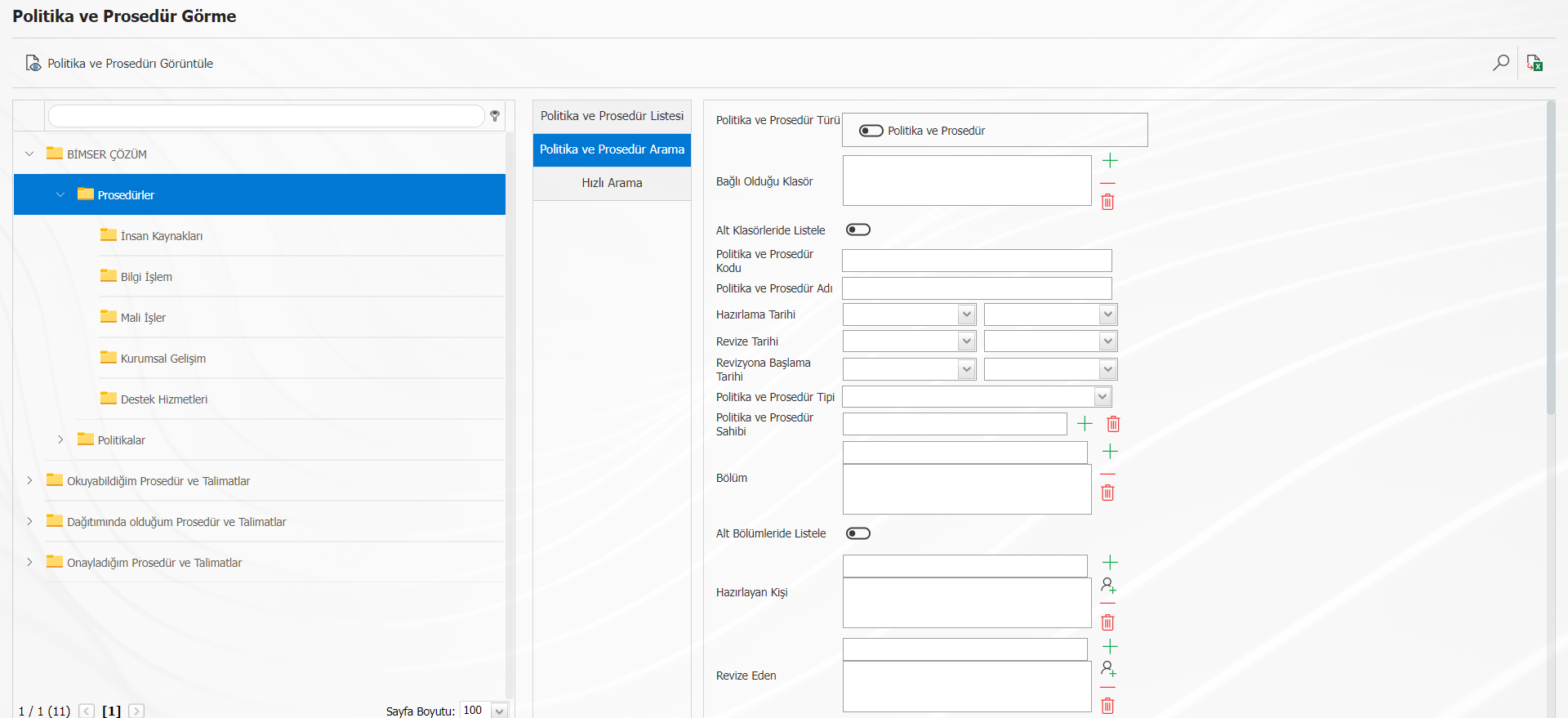Open Sayfa Boyutu page size dropdown

coord(500,711)
